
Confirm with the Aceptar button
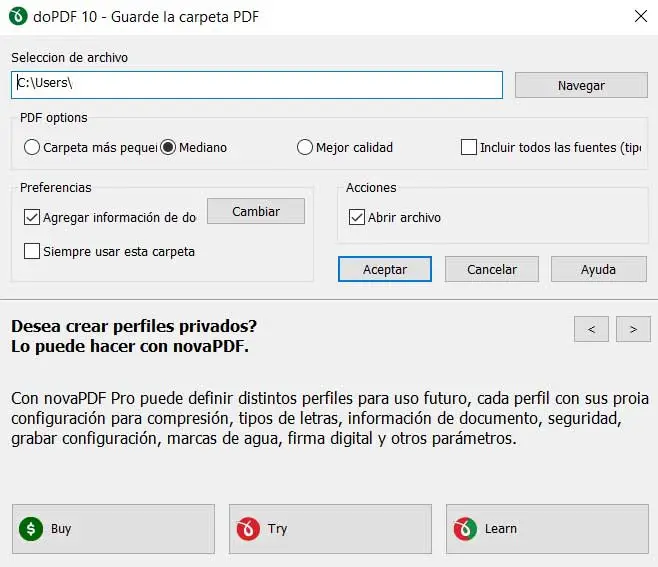pyautogui.click(x=385, y=269)
